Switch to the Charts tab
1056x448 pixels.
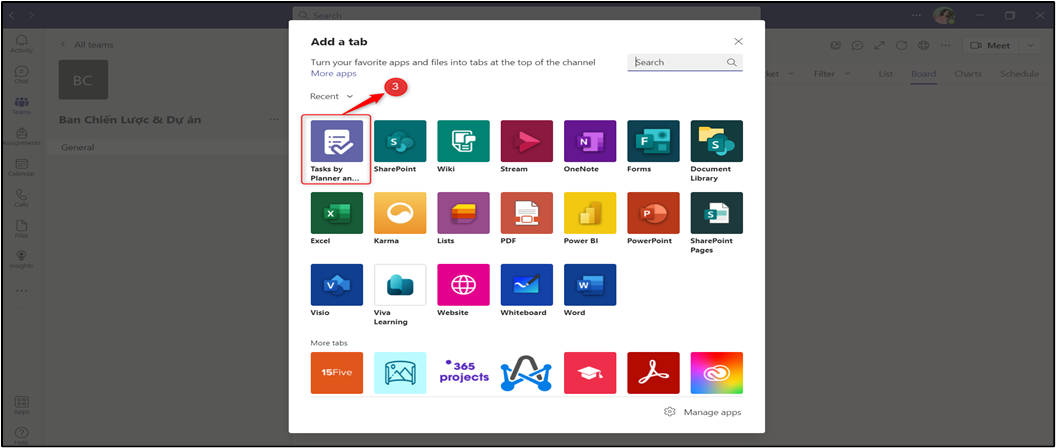click(968, 74)
